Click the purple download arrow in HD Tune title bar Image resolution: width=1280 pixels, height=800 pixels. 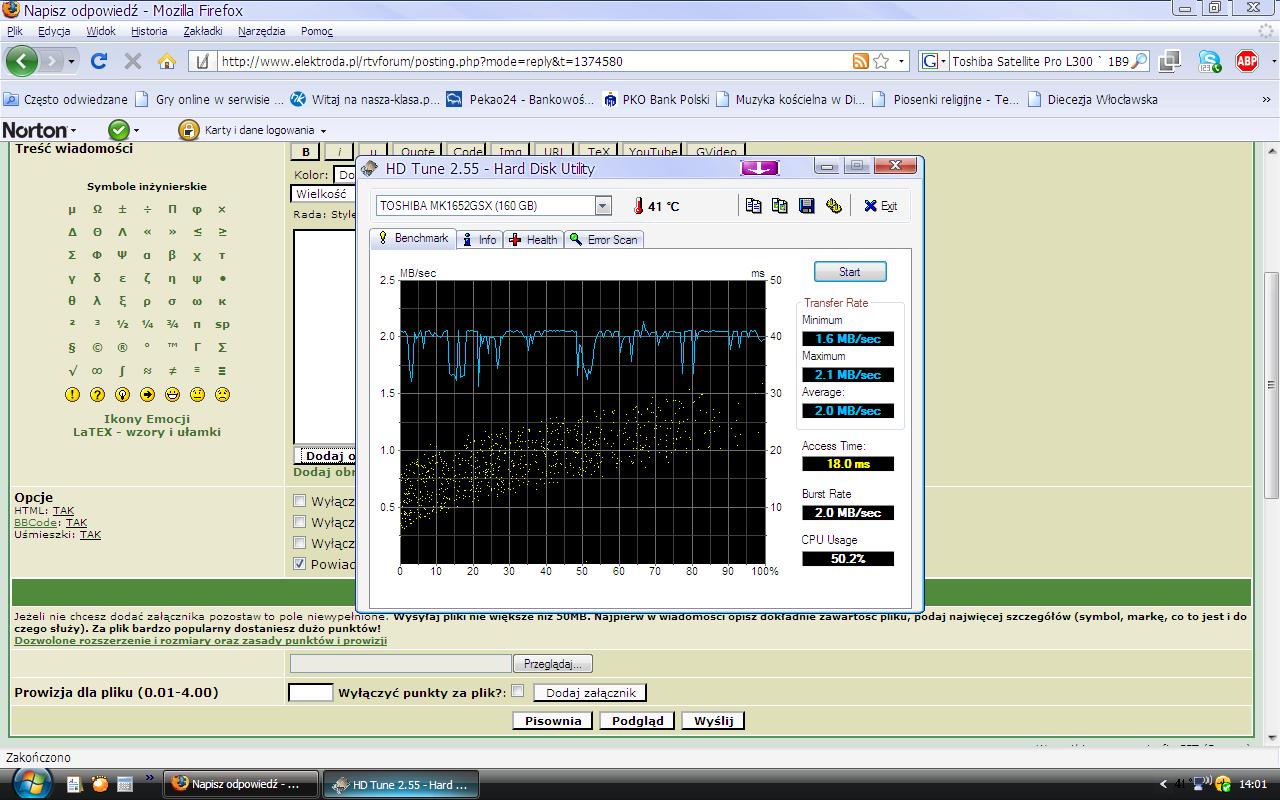click(x=760, y=168)
